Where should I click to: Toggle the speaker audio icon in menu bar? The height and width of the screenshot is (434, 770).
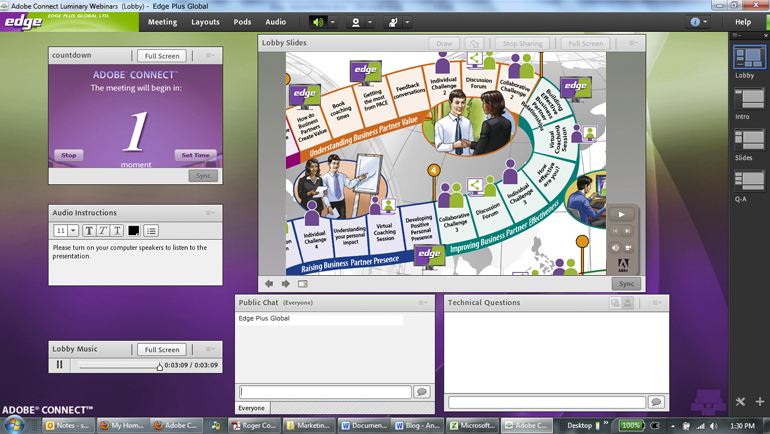(318, 22)
